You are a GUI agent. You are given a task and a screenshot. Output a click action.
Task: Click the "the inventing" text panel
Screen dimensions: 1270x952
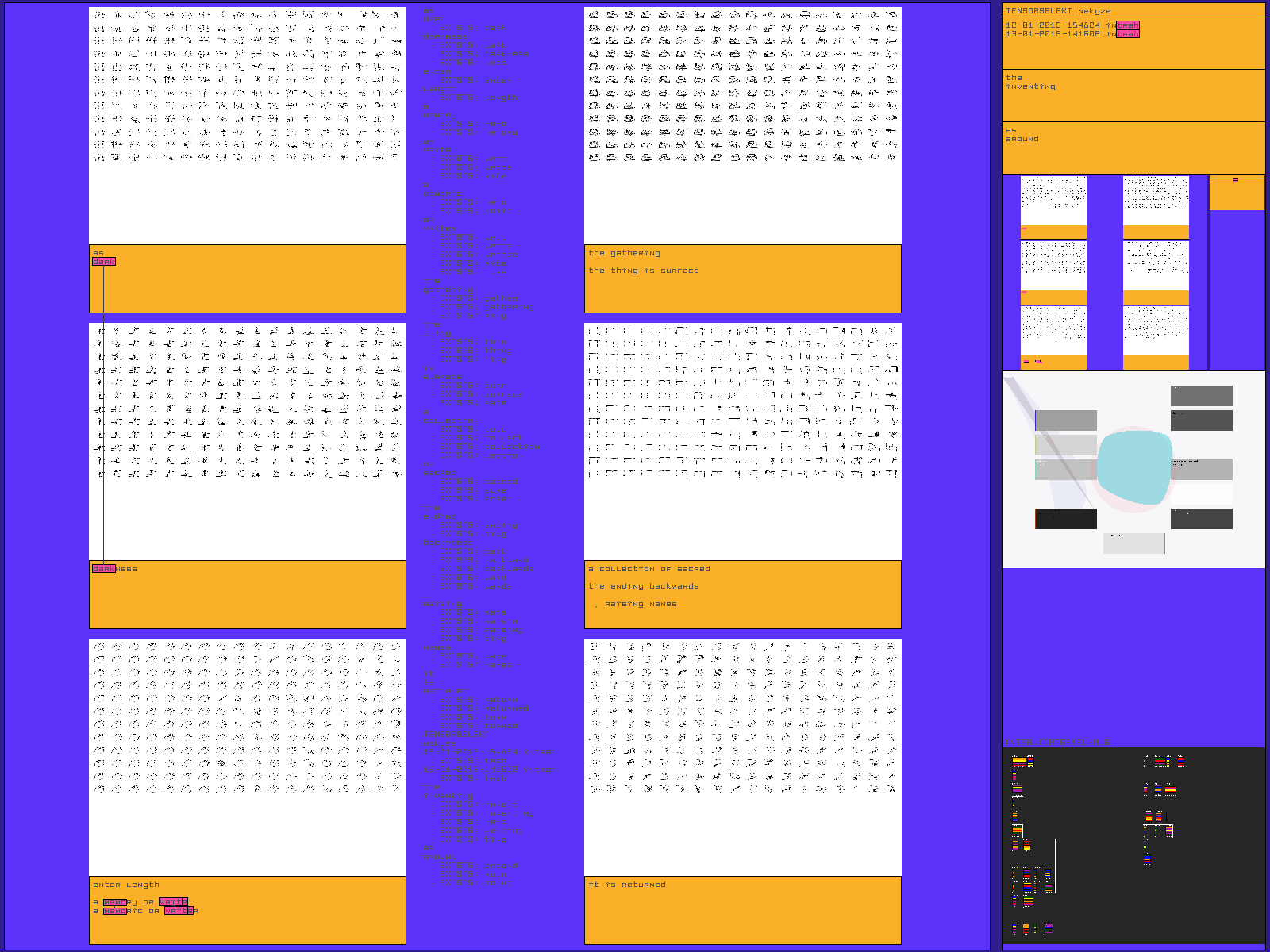point(1133,95)
